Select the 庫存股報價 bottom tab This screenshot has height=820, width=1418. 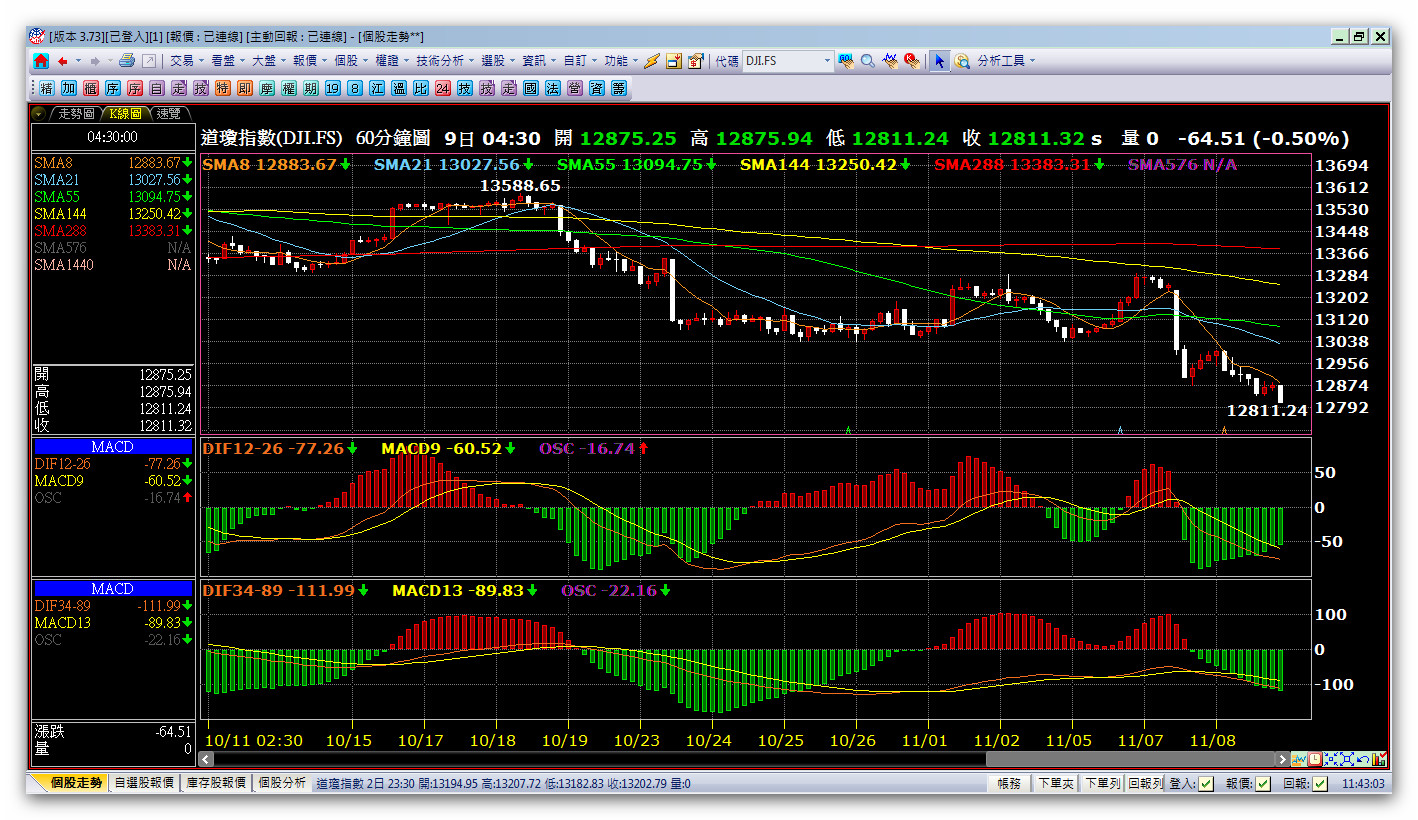[216, 783]
